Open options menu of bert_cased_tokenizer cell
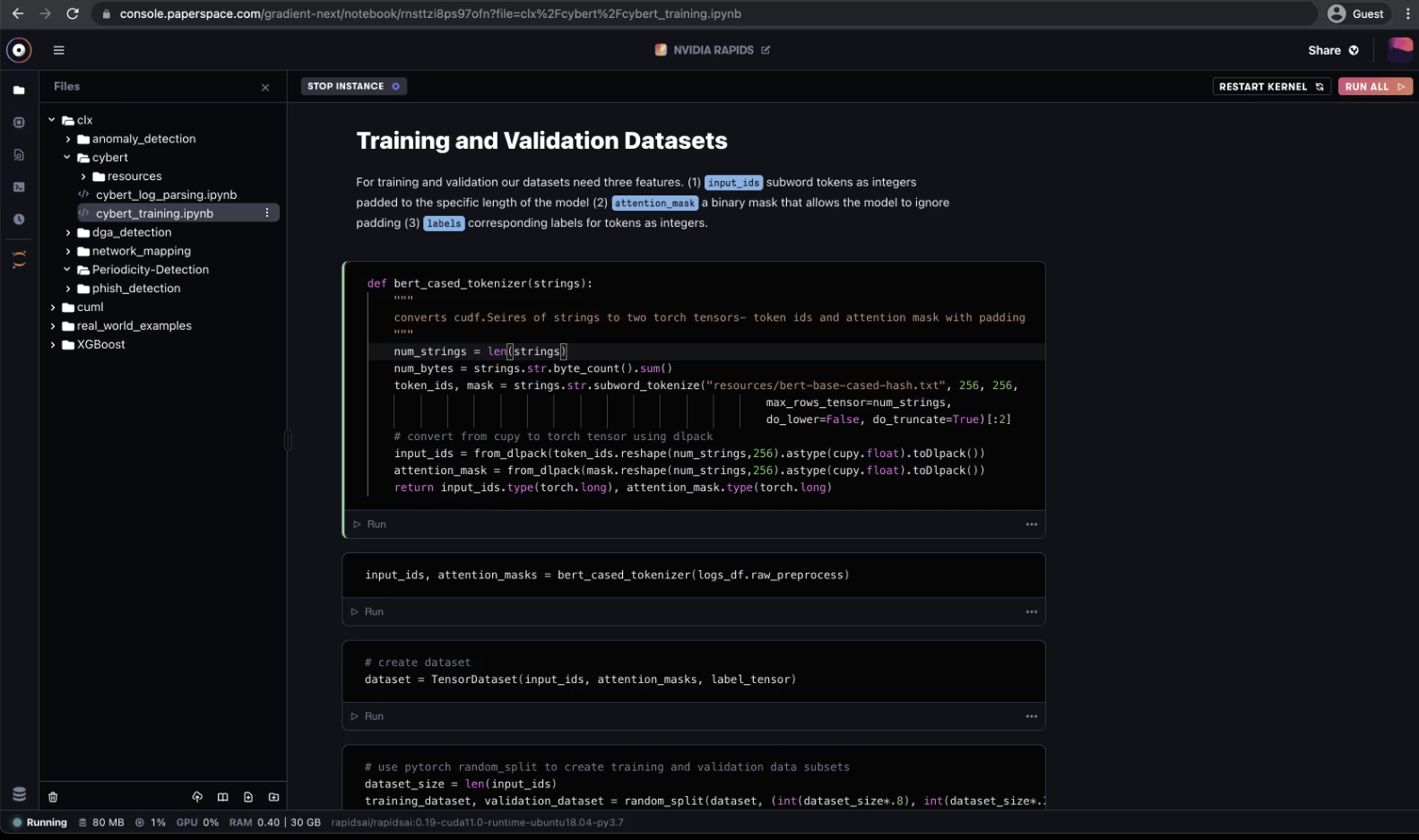 click(1032, 524)
